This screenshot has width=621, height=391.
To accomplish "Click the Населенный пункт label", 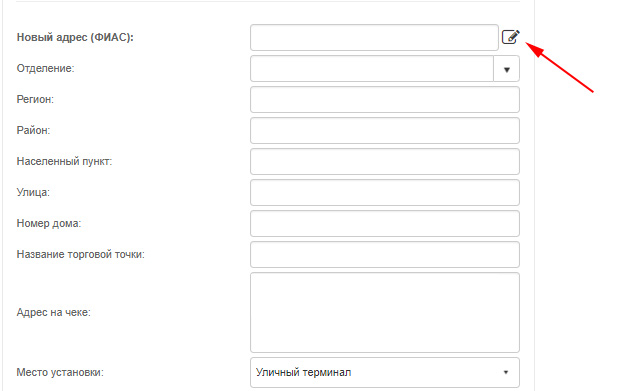I will (64, 162).
